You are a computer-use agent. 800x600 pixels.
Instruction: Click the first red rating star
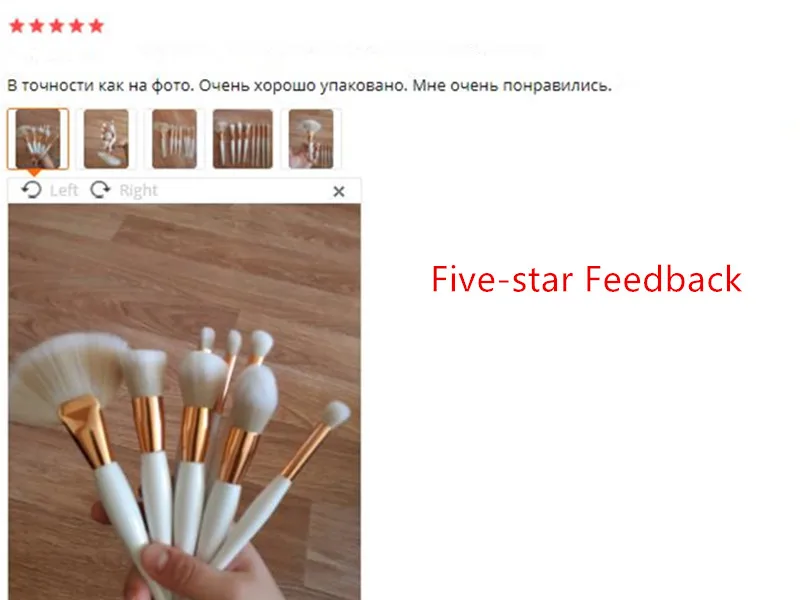pos(17,26)
